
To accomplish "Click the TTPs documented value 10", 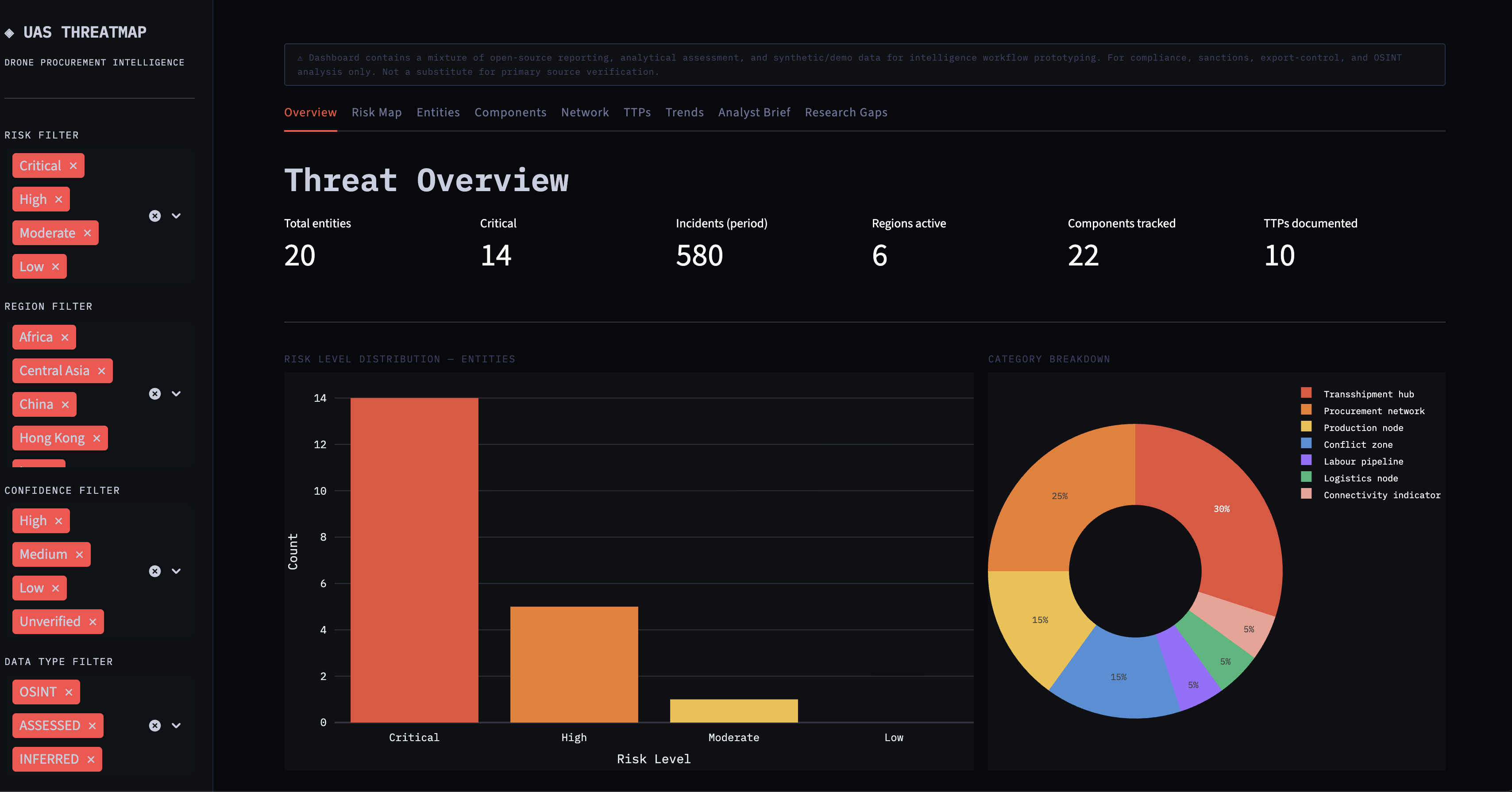I will 1280,256.
